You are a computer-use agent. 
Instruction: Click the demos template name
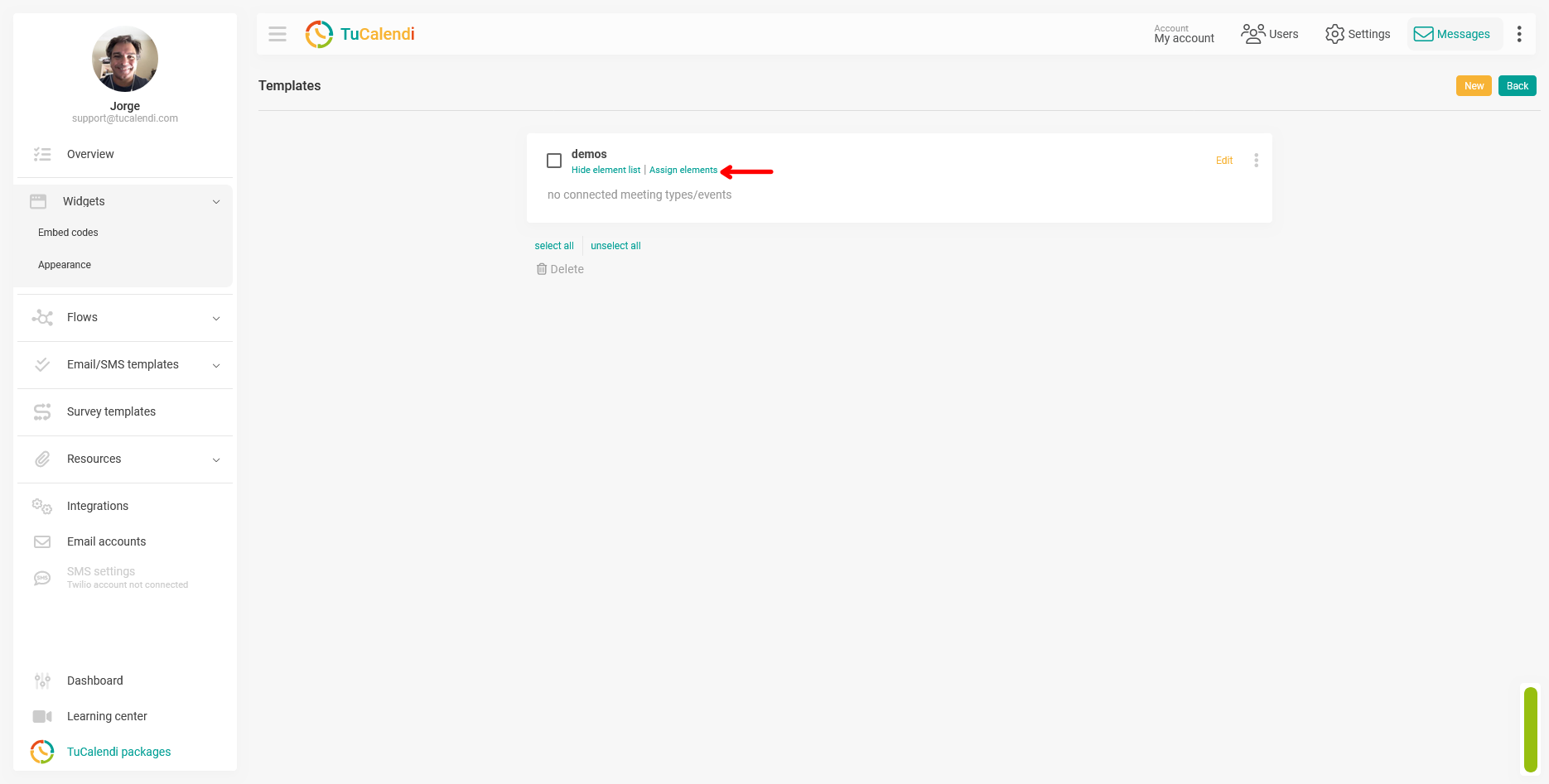(589, 154)
